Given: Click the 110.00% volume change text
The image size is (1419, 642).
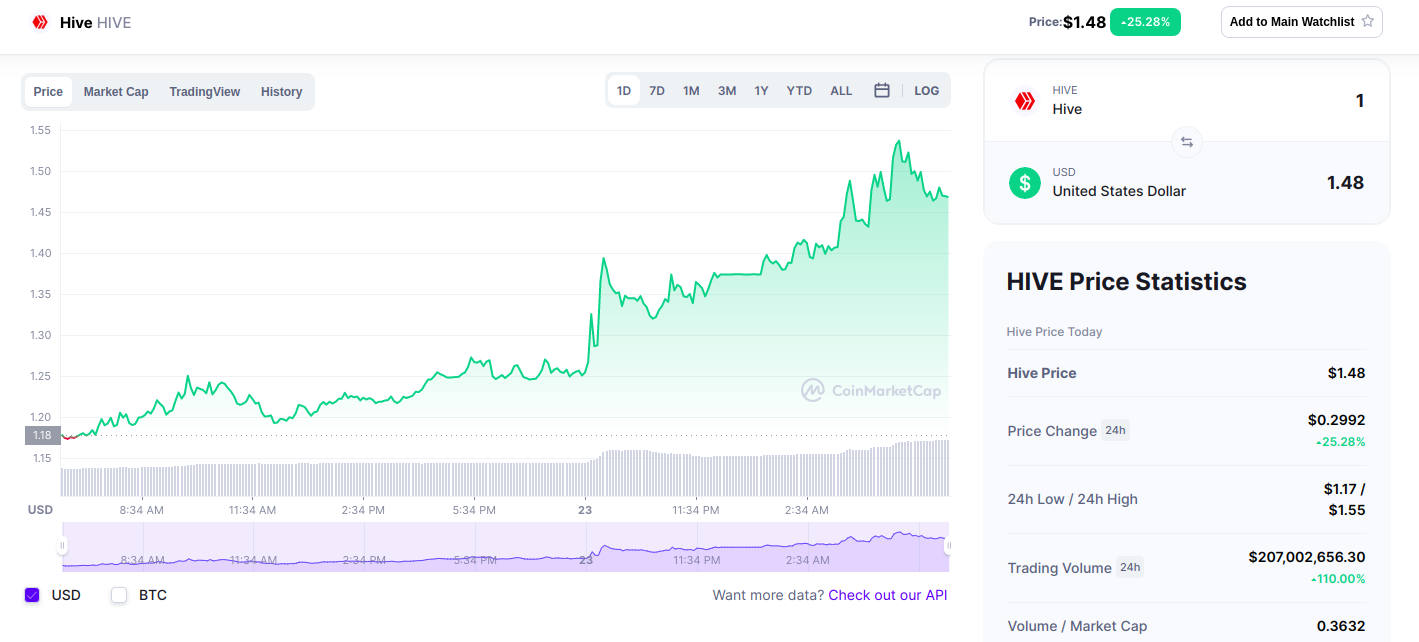Looking at the screenshot, I should coord(1338,579).
